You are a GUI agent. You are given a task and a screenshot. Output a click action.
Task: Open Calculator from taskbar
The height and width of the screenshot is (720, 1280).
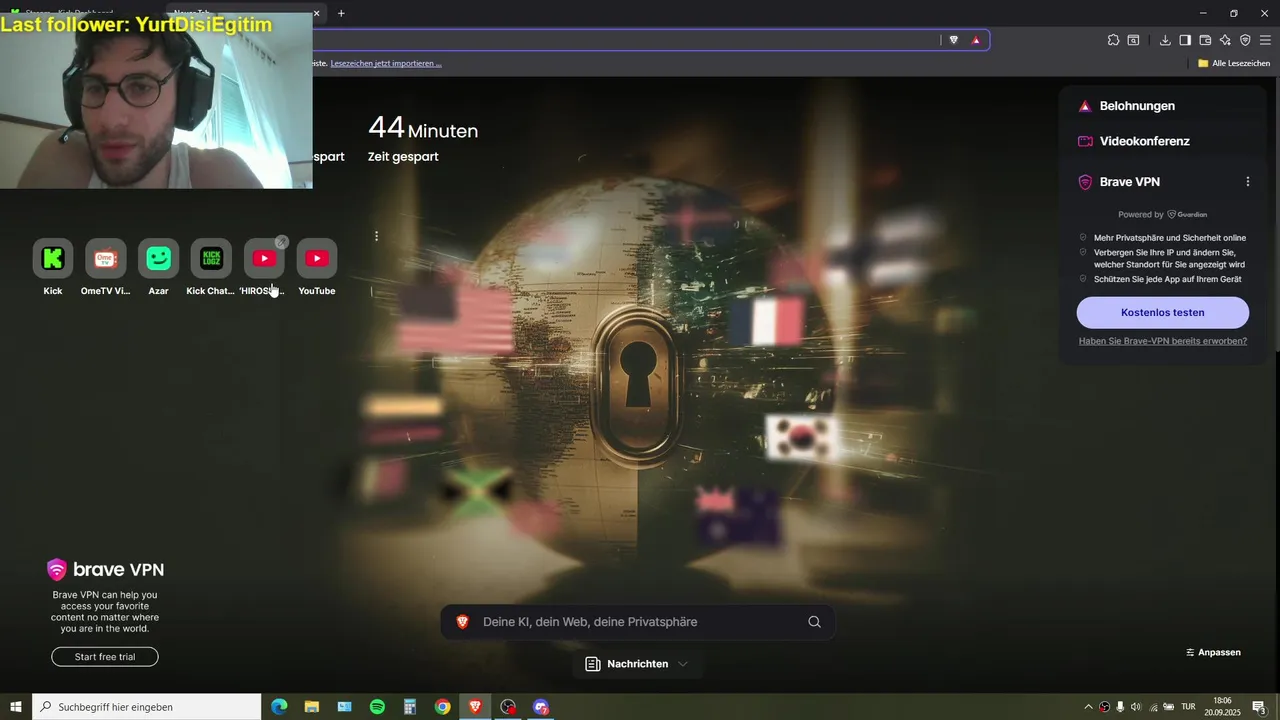pos(410,707)
